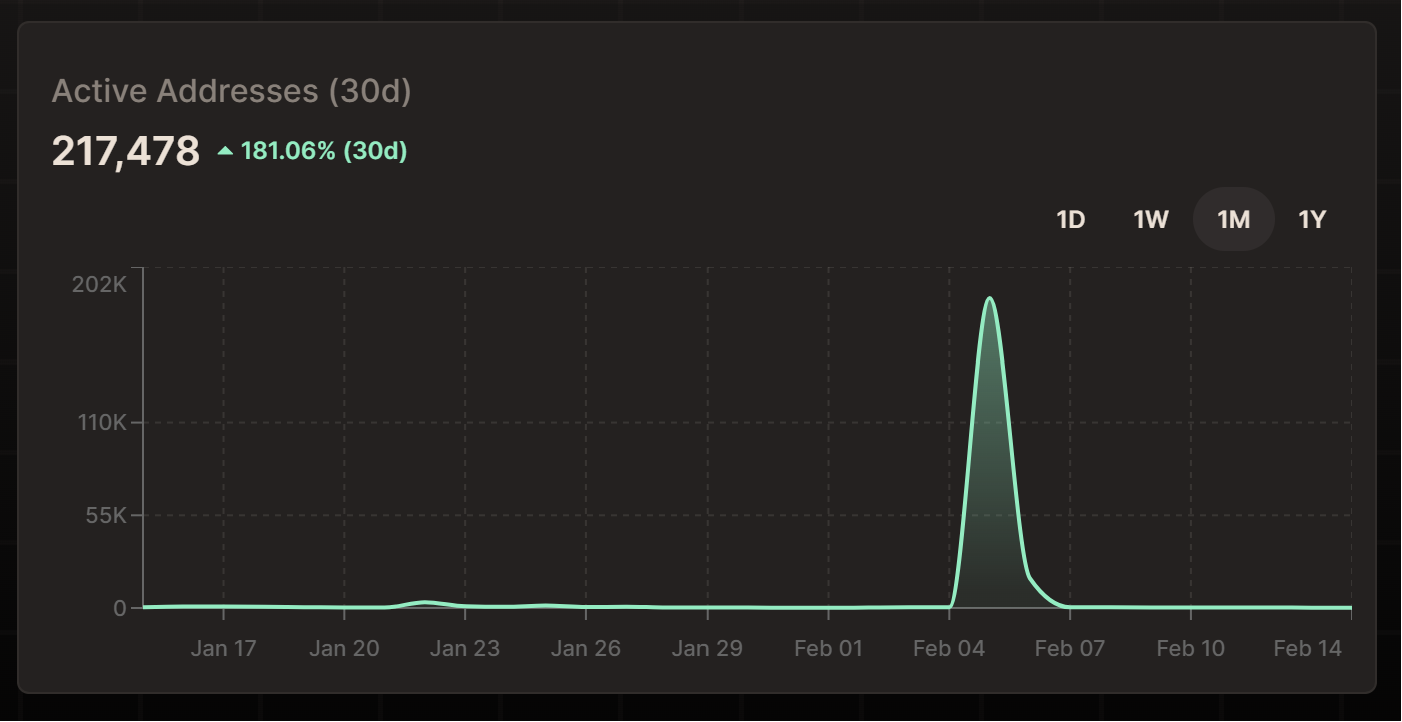
Task: Click the green up-arrow change icon
Action: (226, 152)
